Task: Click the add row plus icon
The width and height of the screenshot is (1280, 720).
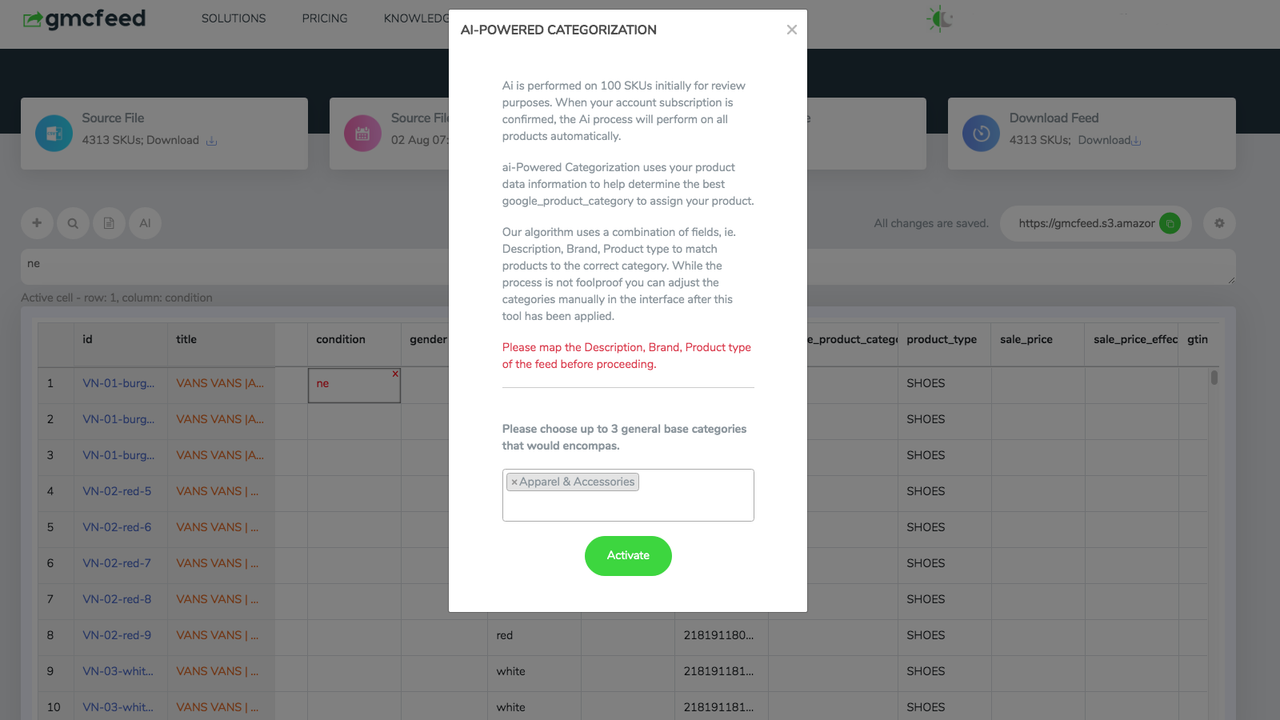Action: [x=37, y=223]
